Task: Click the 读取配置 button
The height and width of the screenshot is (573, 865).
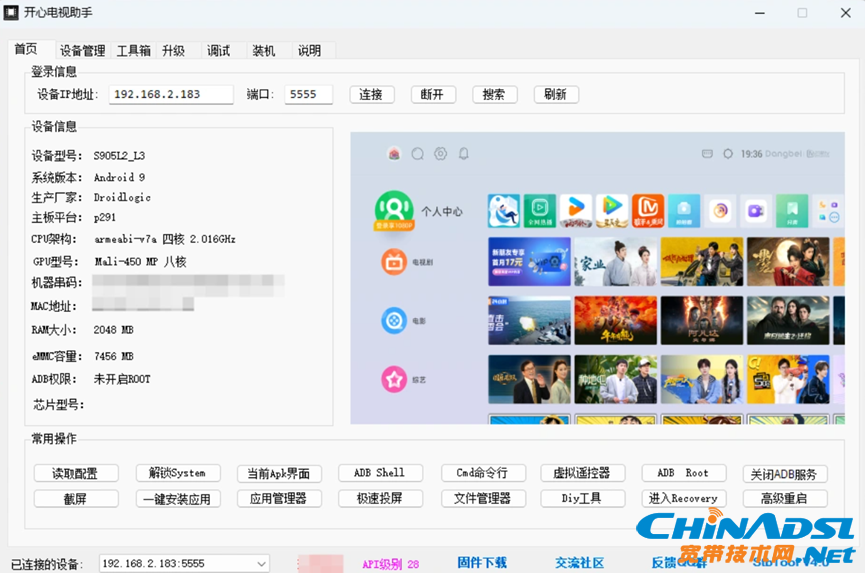Action: 76,473
